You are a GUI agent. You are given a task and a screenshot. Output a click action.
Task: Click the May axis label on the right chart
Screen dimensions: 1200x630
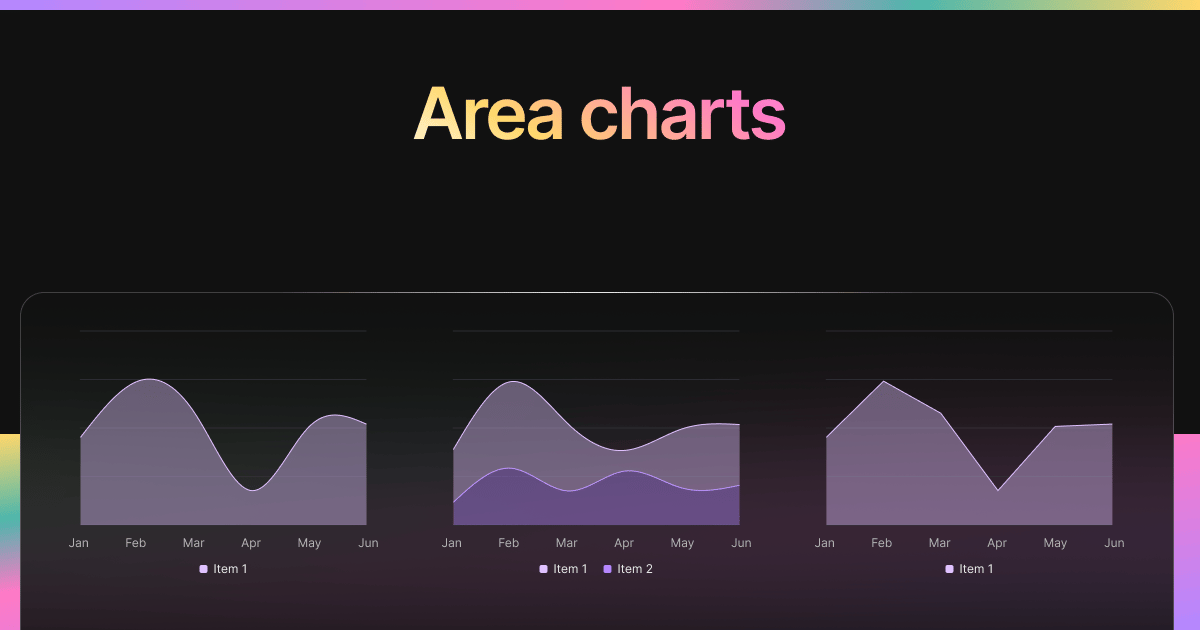[1055, 543]
